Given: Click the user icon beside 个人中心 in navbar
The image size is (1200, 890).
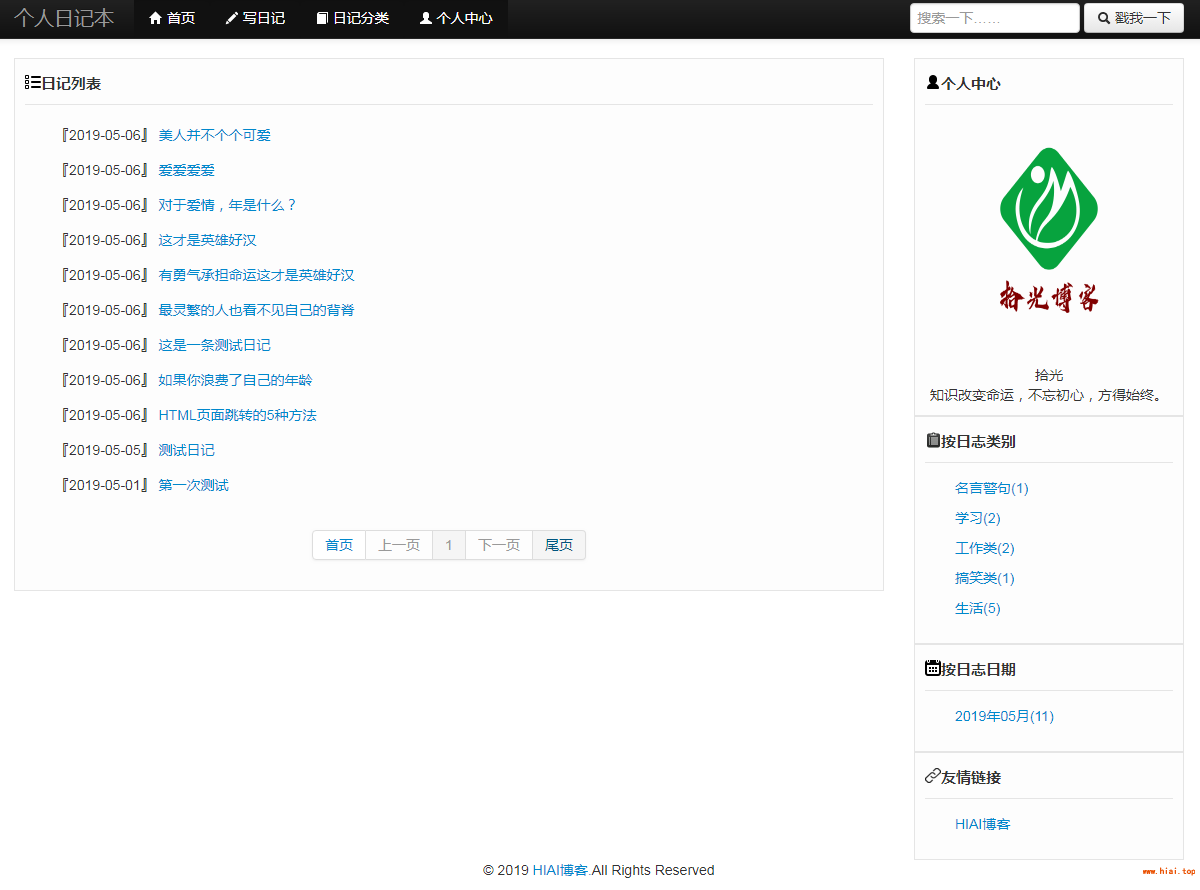Looking at the screenshot, I should tap(426, 18).
